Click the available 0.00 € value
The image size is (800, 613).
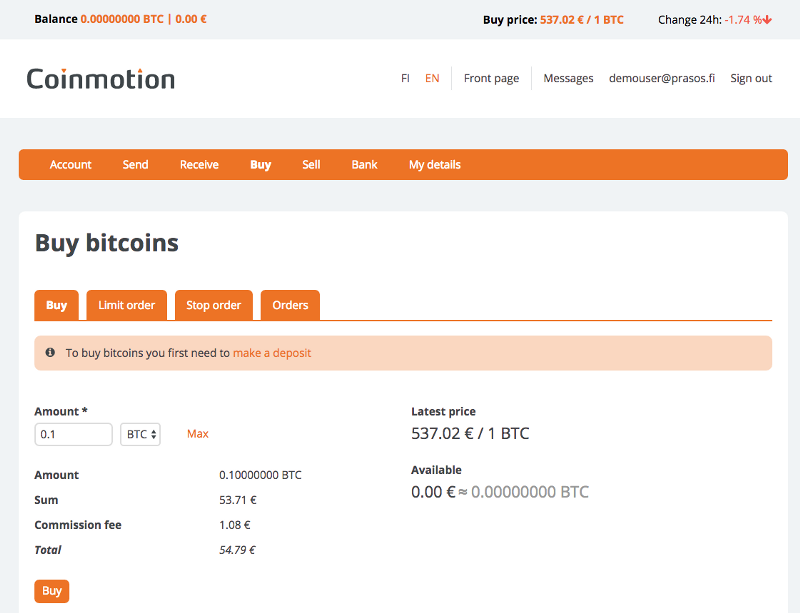[433, 492]
